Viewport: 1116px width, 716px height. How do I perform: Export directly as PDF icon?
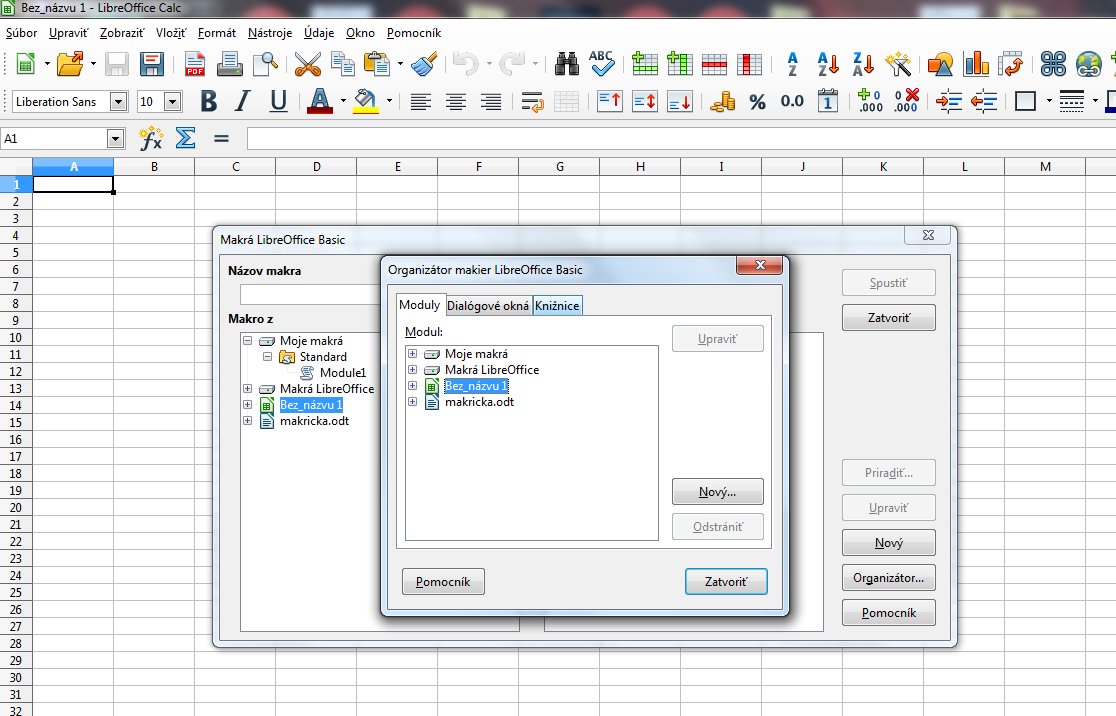point(194,64)
